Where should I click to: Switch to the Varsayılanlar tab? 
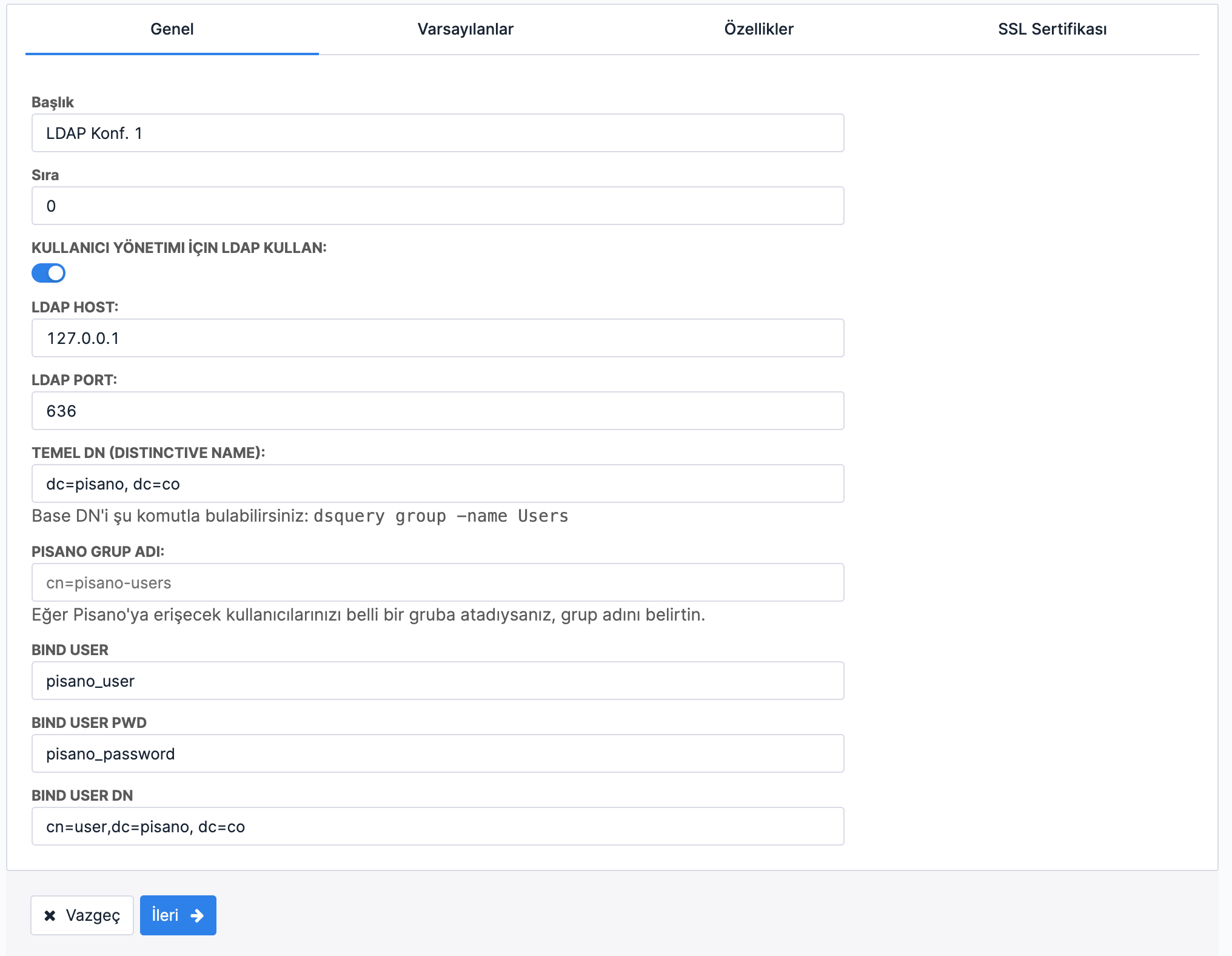pos(465,29)
